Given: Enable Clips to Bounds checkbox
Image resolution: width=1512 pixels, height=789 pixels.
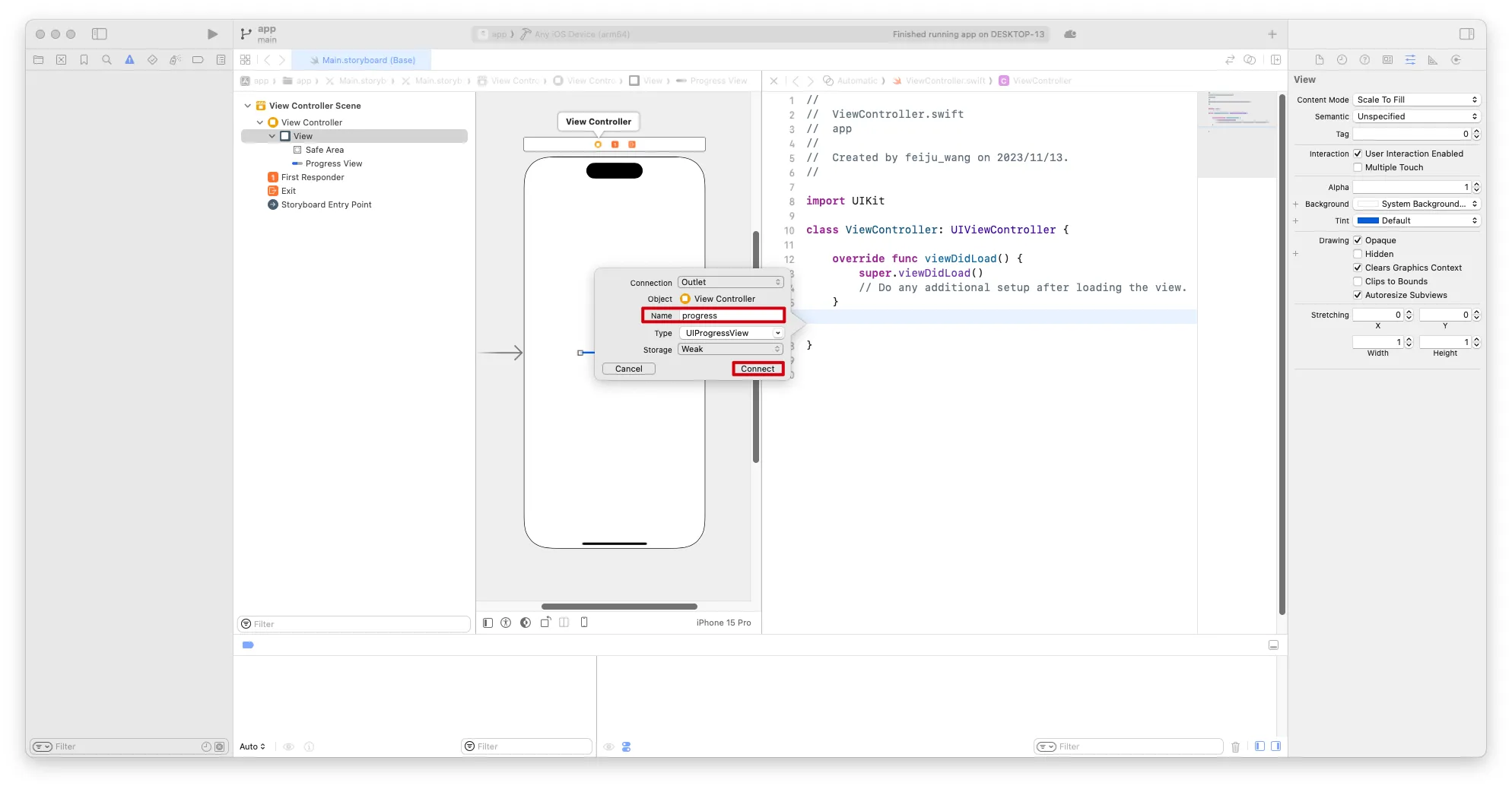Looking at the screenshot, I should [x=1358, y=281].
